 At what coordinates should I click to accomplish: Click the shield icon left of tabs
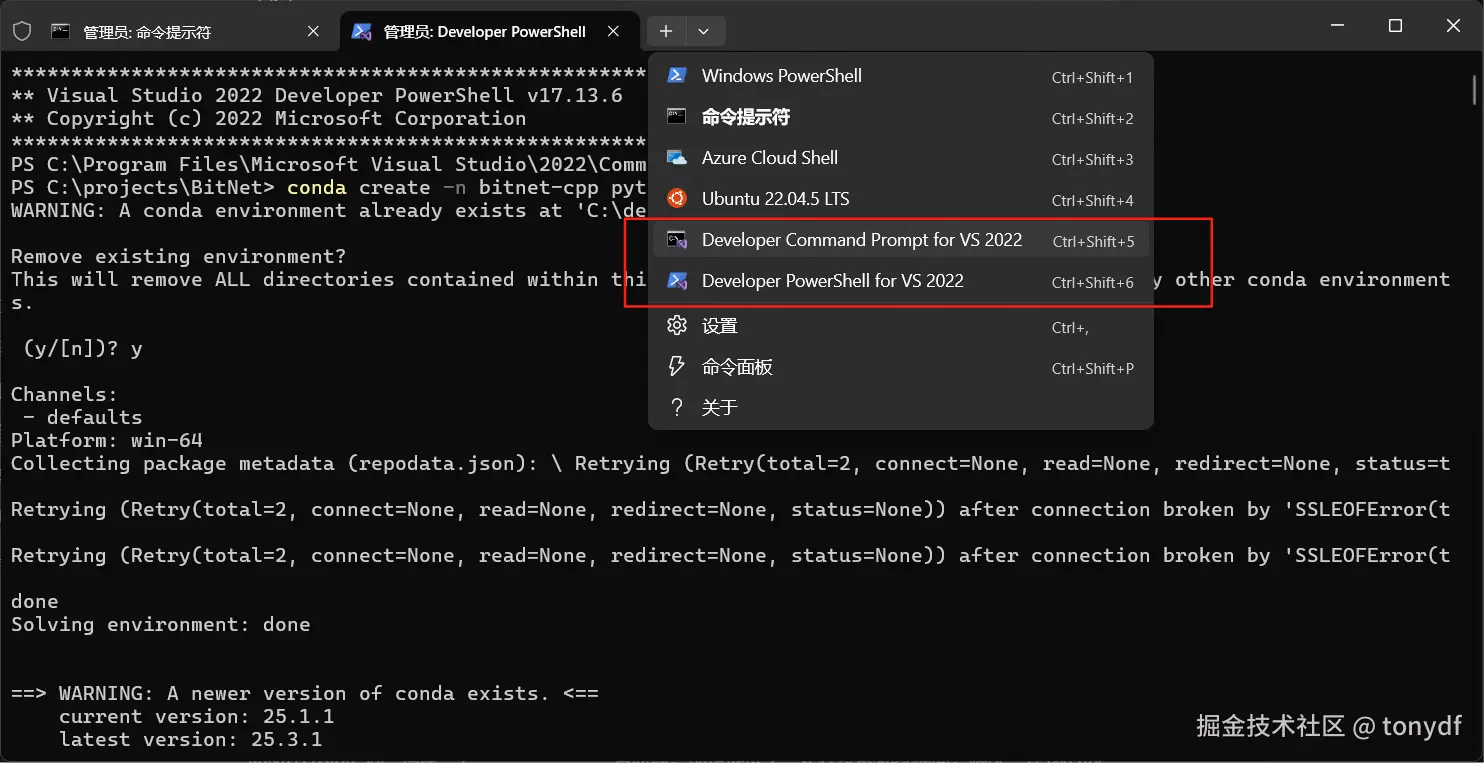point(22,31)
